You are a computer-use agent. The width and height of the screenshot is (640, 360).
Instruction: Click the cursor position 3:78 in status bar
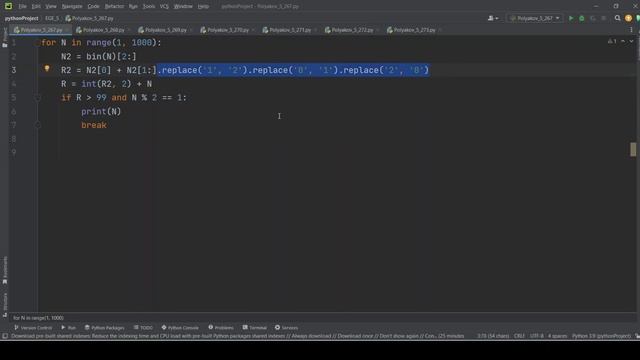coord(493,336)
